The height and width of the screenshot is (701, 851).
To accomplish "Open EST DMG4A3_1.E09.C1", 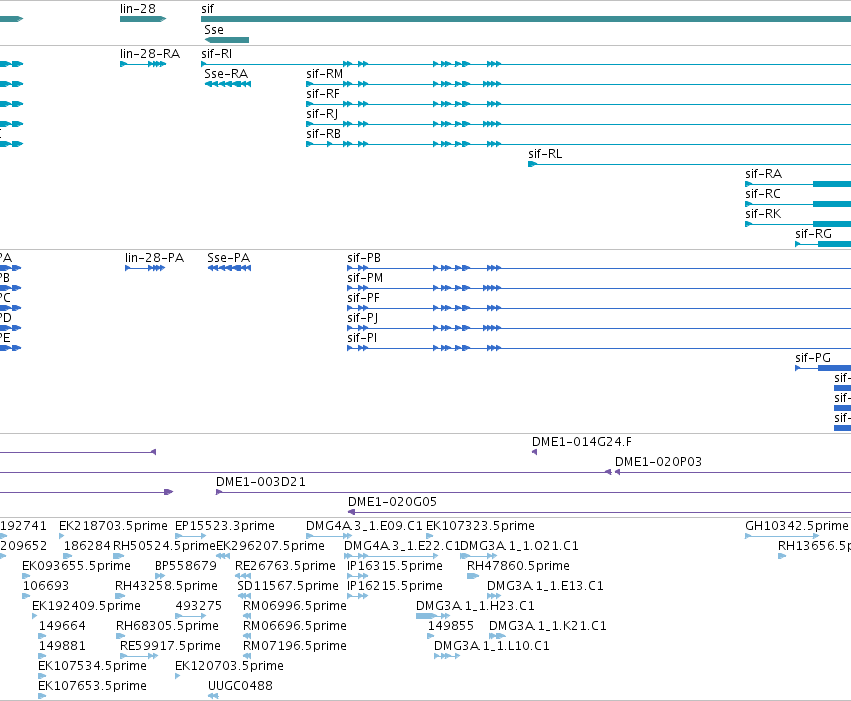I will click(364, 526).
